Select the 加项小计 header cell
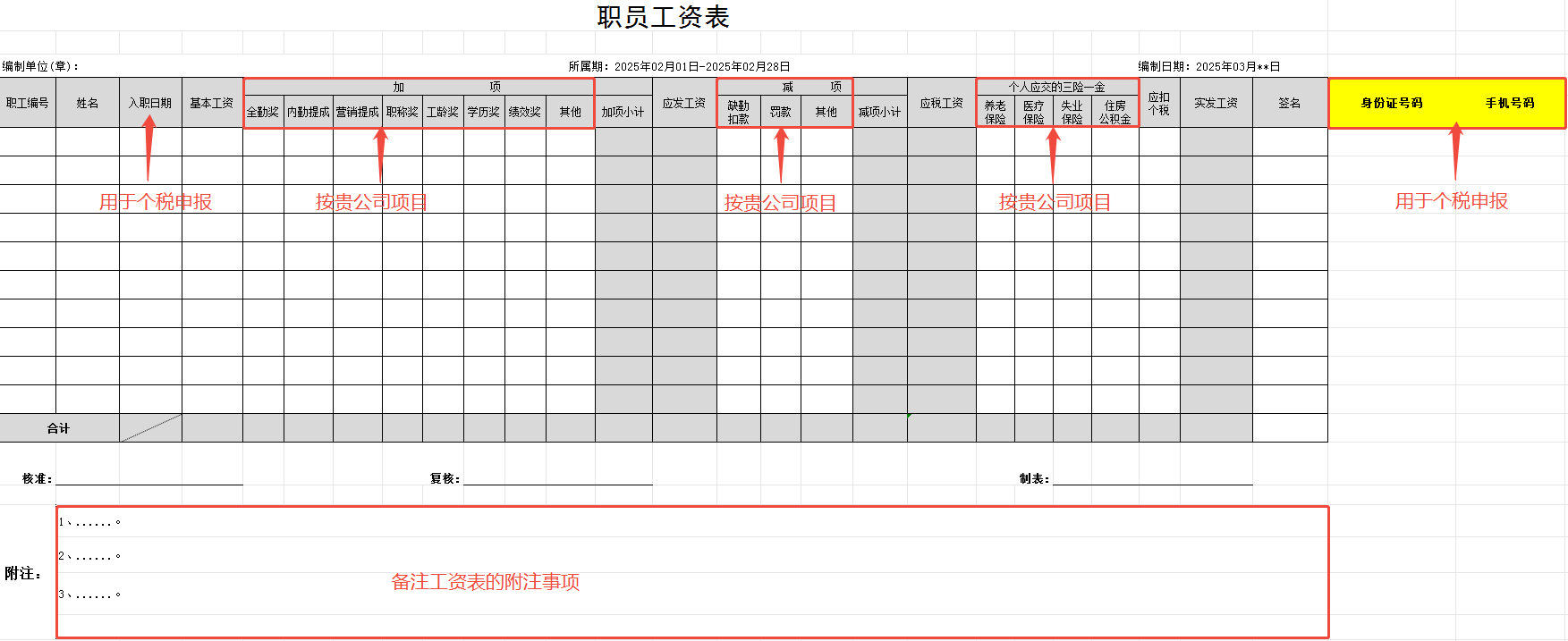 (623, 112)
